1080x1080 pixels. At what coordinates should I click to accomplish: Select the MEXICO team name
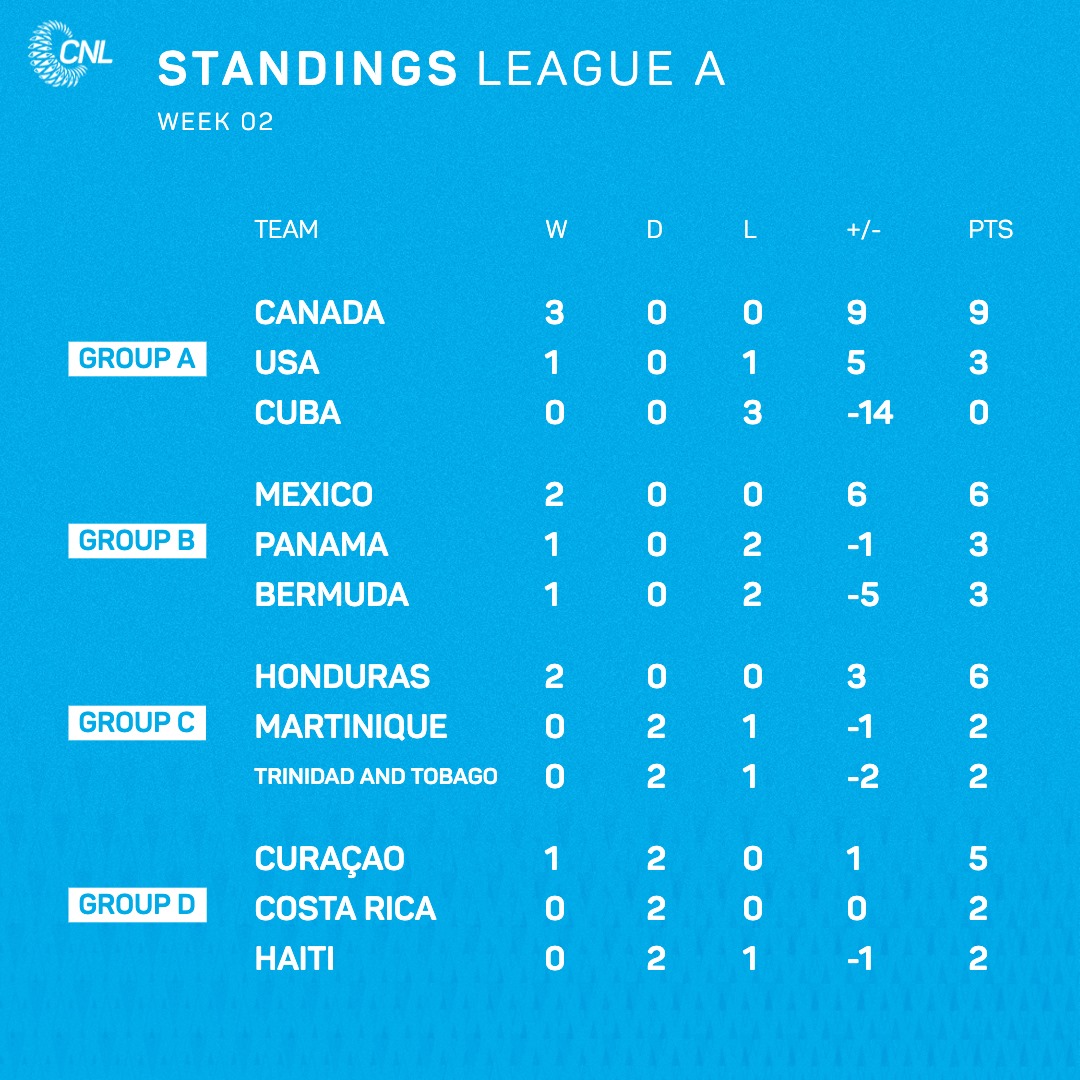pos(314,495)
